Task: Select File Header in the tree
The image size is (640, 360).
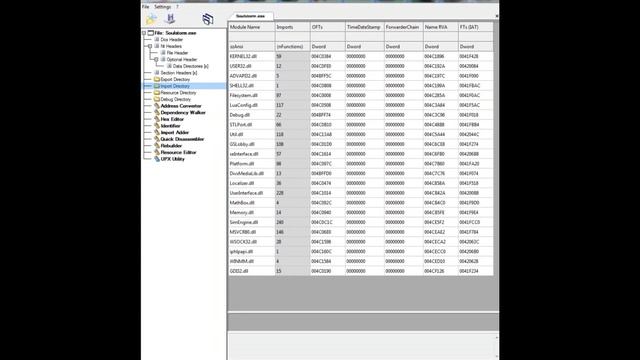Action: pyautogui.click(x=177, y=53)
